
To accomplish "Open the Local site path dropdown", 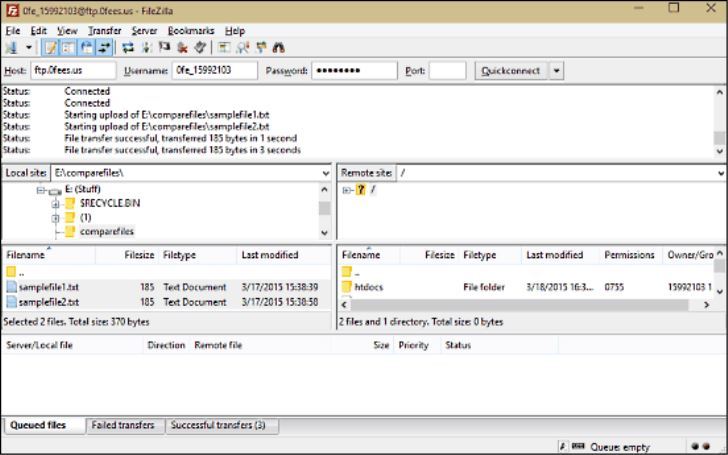I will 325,173.
